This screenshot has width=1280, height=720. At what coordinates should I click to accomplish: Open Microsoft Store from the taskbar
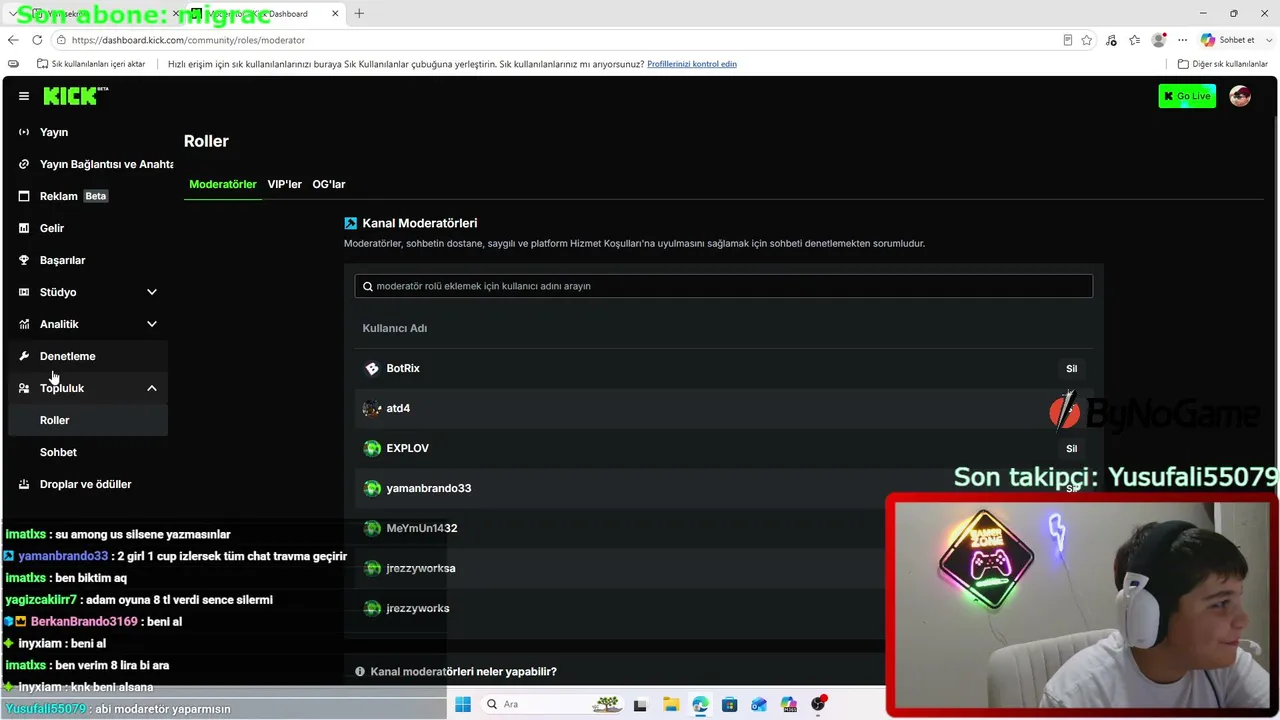click(729, 704)
